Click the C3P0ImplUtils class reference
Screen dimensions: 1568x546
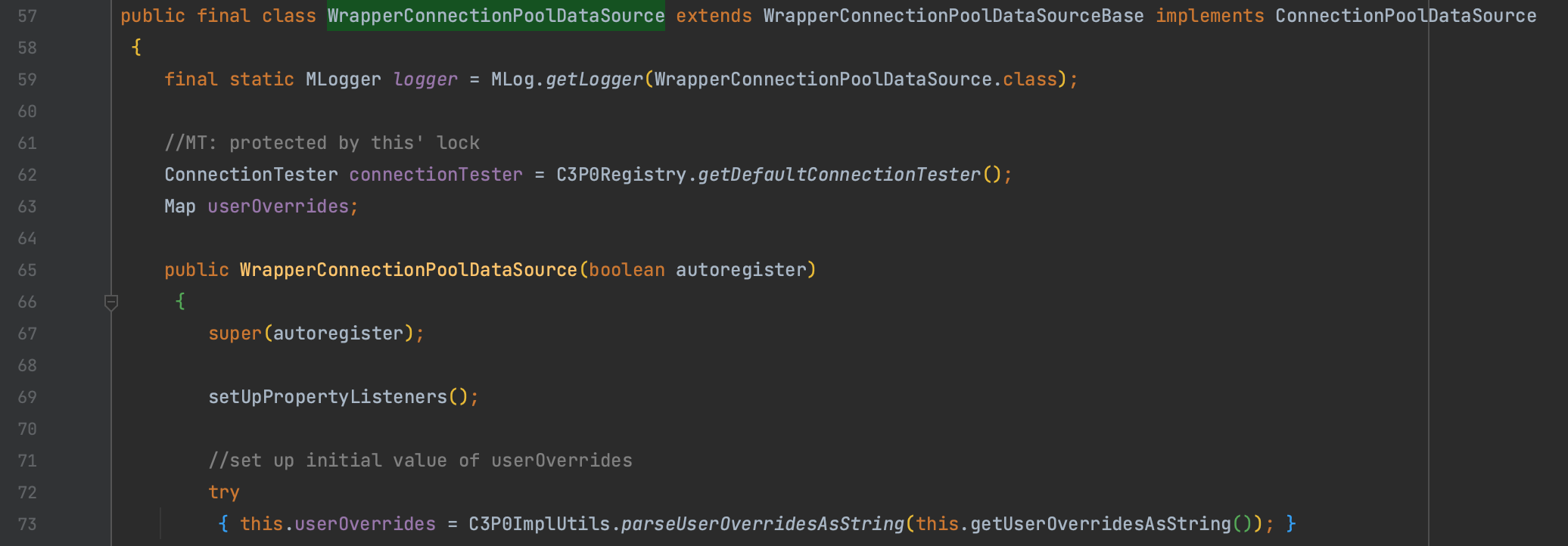[540, 524]
